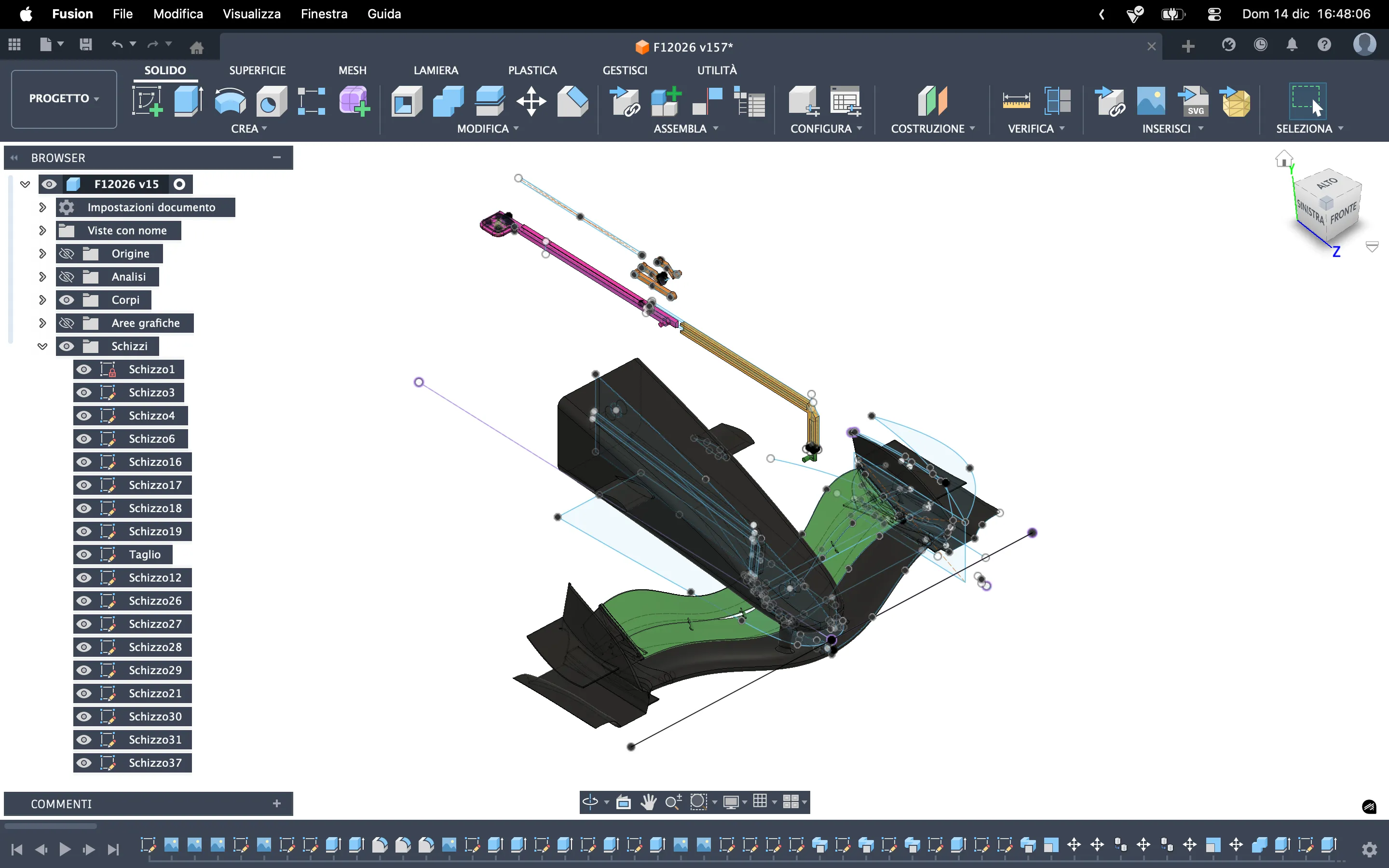The width and height of the screenshot is (1389, 868).
Task: Open the Apple menu
Action: [x=26, y=14]
